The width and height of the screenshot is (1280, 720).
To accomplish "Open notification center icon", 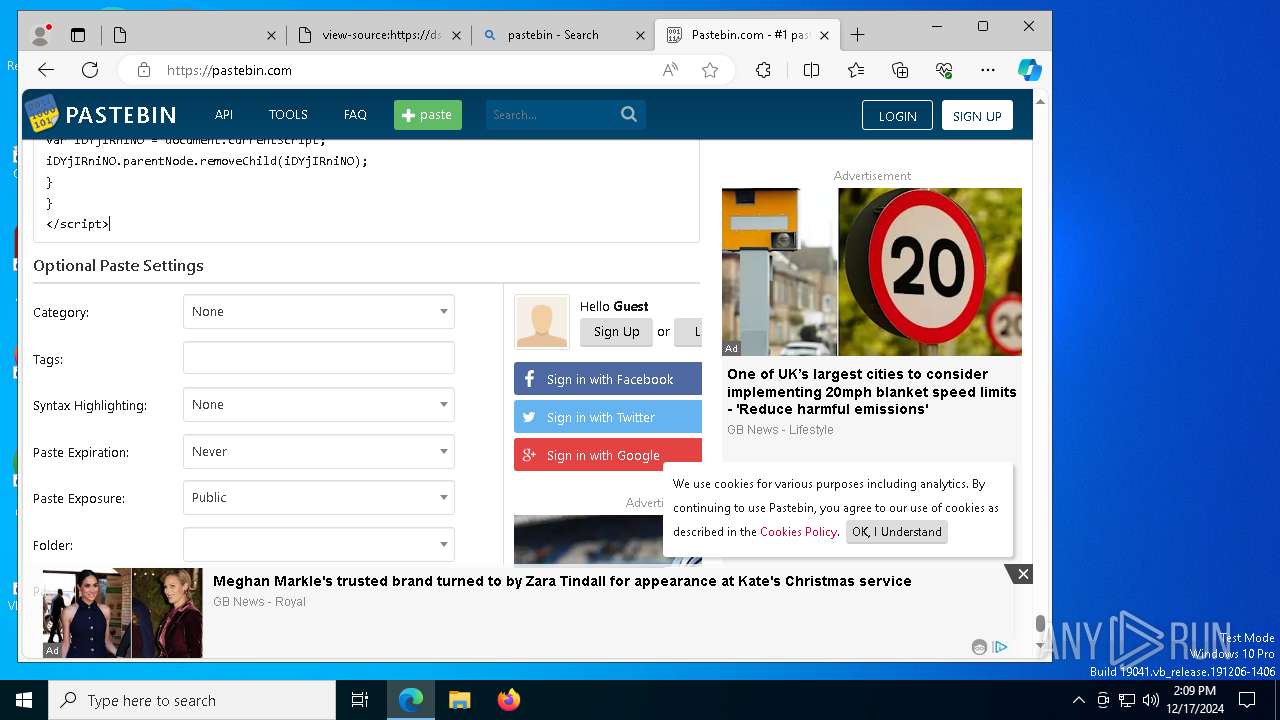I will (x=1247, y=700).
